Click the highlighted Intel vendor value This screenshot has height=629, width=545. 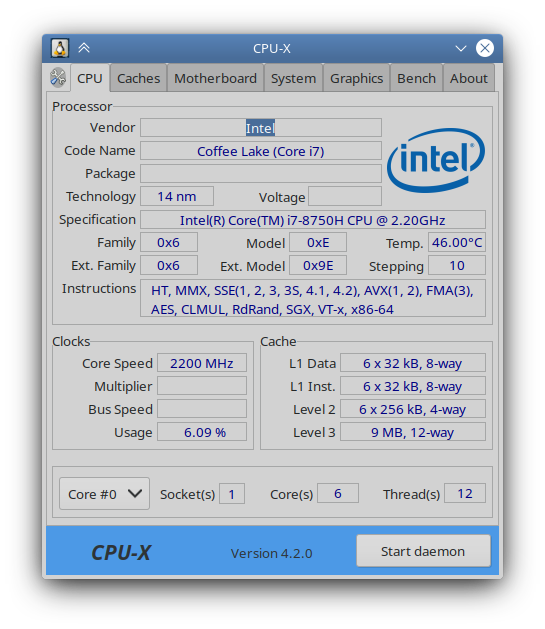(260, 128)
